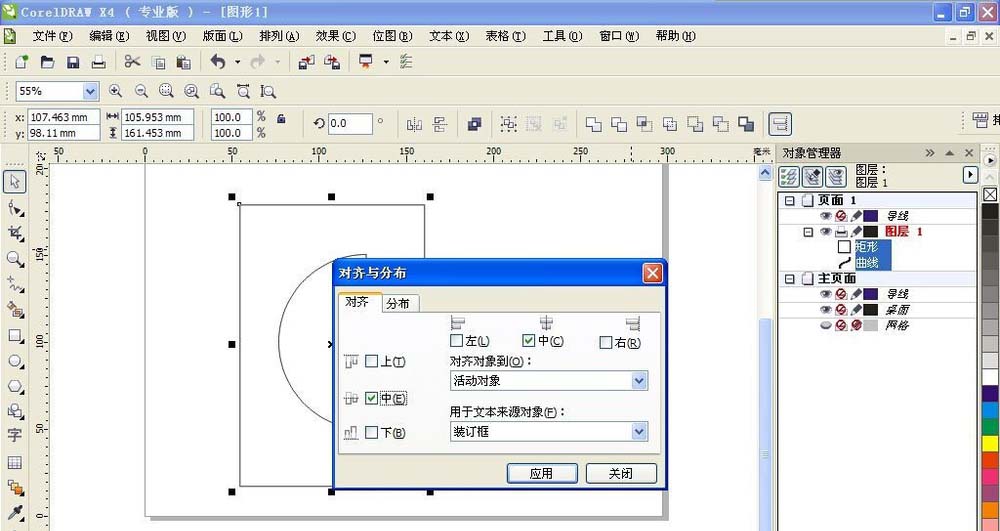The image size is (1000, 531).
Task: Select the Text tool (字)
Action: pos(15,436)
